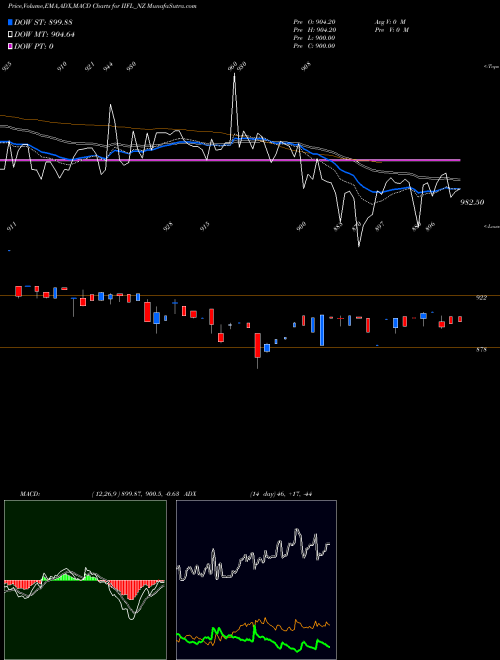Click the white DOW MT legend swatch
The height and width of the screenshot is (660, 500).
click(x=10, y=35)
